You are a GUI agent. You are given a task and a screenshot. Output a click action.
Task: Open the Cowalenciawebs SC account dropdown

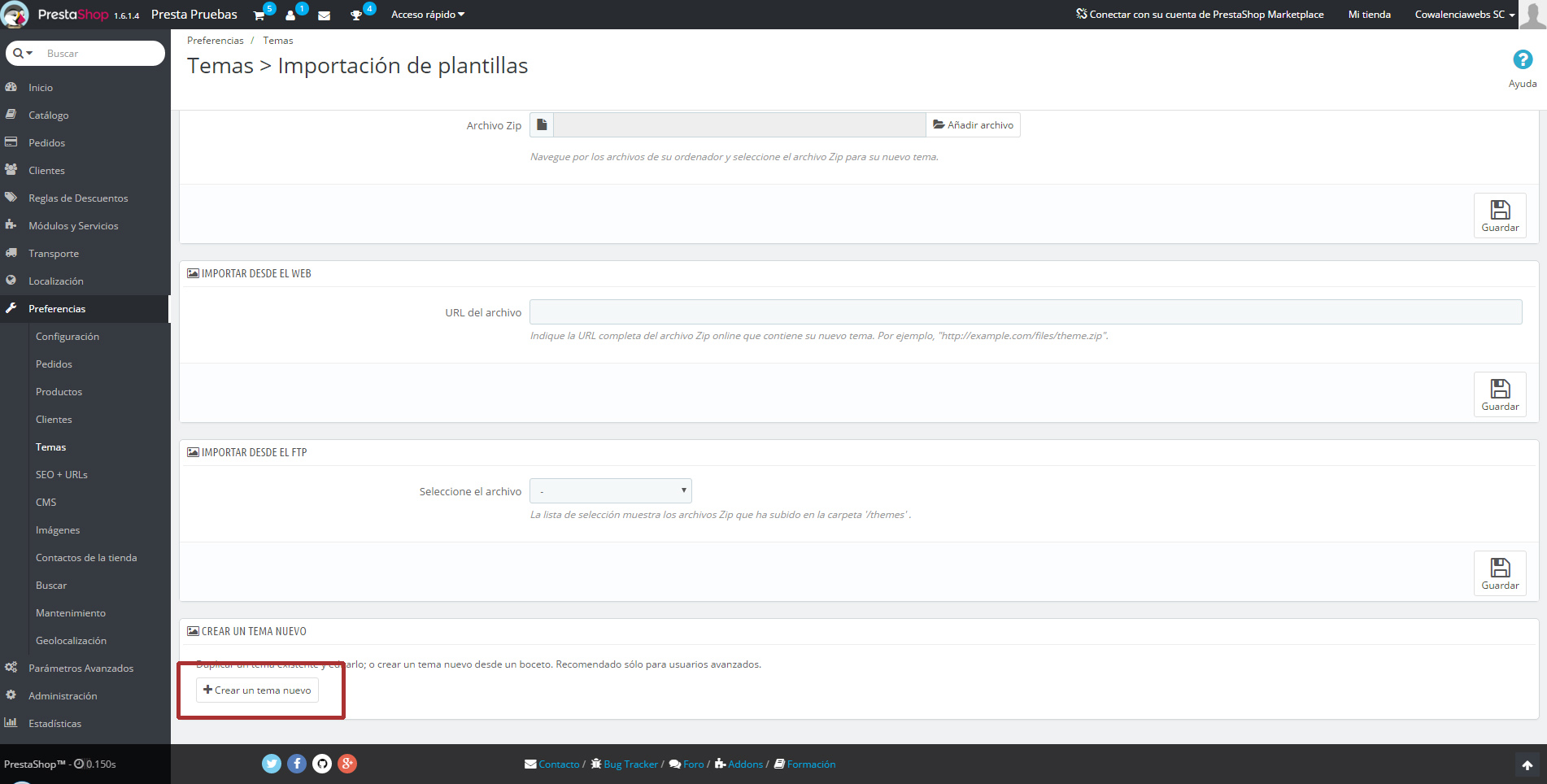(x=1464, y=15)
